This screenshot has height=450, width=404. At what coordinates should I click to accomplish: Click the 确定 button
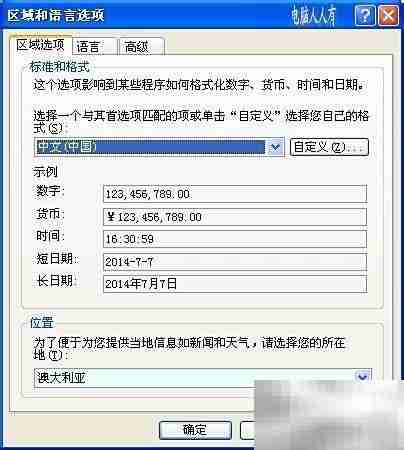(x=195, y=430)
